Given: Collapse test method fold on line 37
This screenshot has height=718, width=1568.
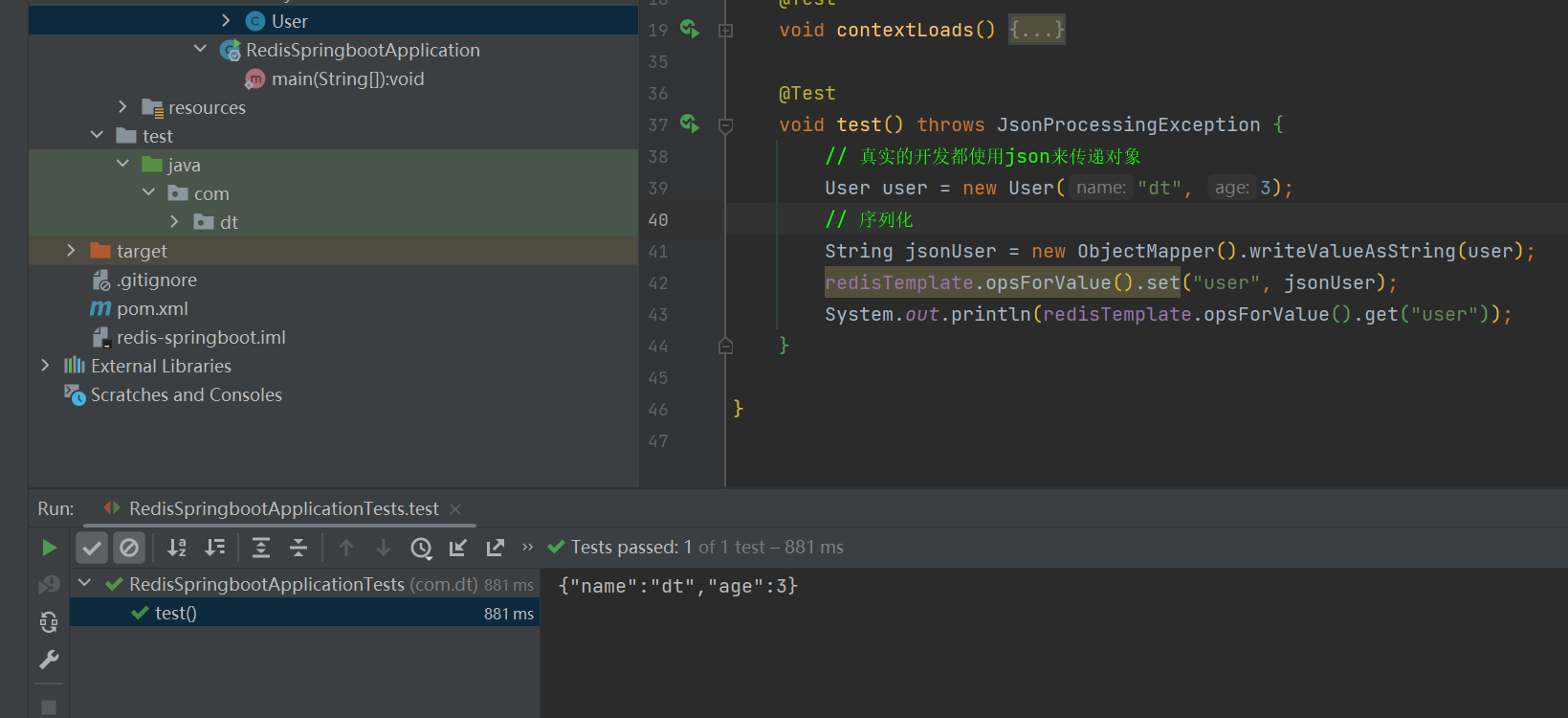Looking at the screenshot, I should [x=725, y=125].
